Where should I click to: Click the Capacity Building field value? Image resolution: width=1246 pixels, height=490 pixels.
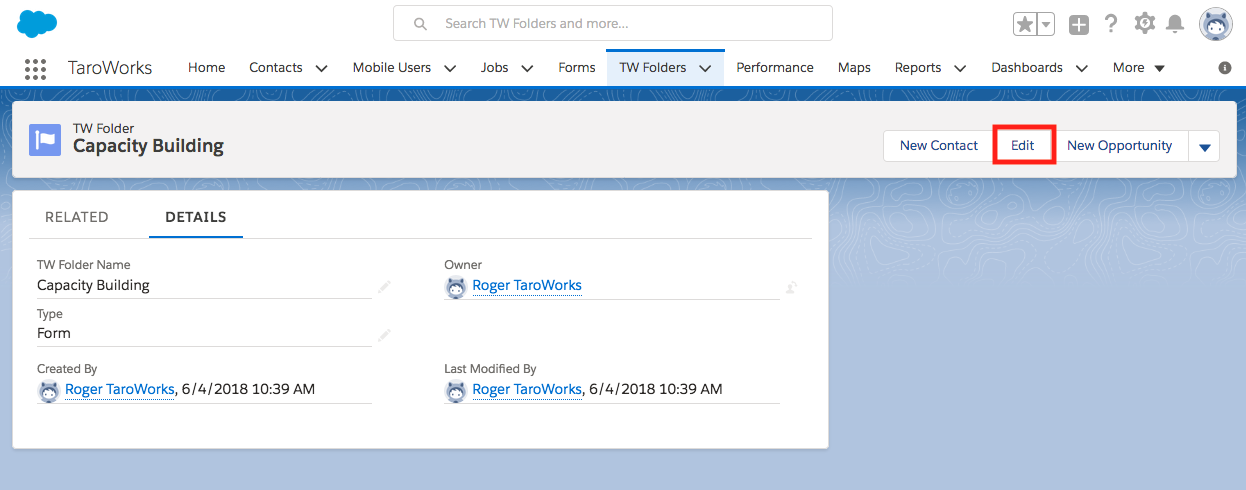[x=93, y=285]
